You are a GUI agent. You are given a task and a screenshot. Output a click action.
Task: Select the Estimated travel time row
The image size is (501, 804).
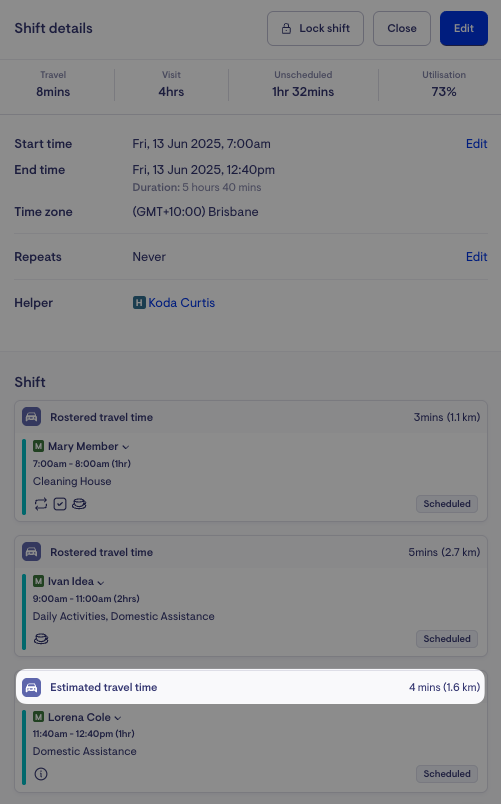point(250,687)
